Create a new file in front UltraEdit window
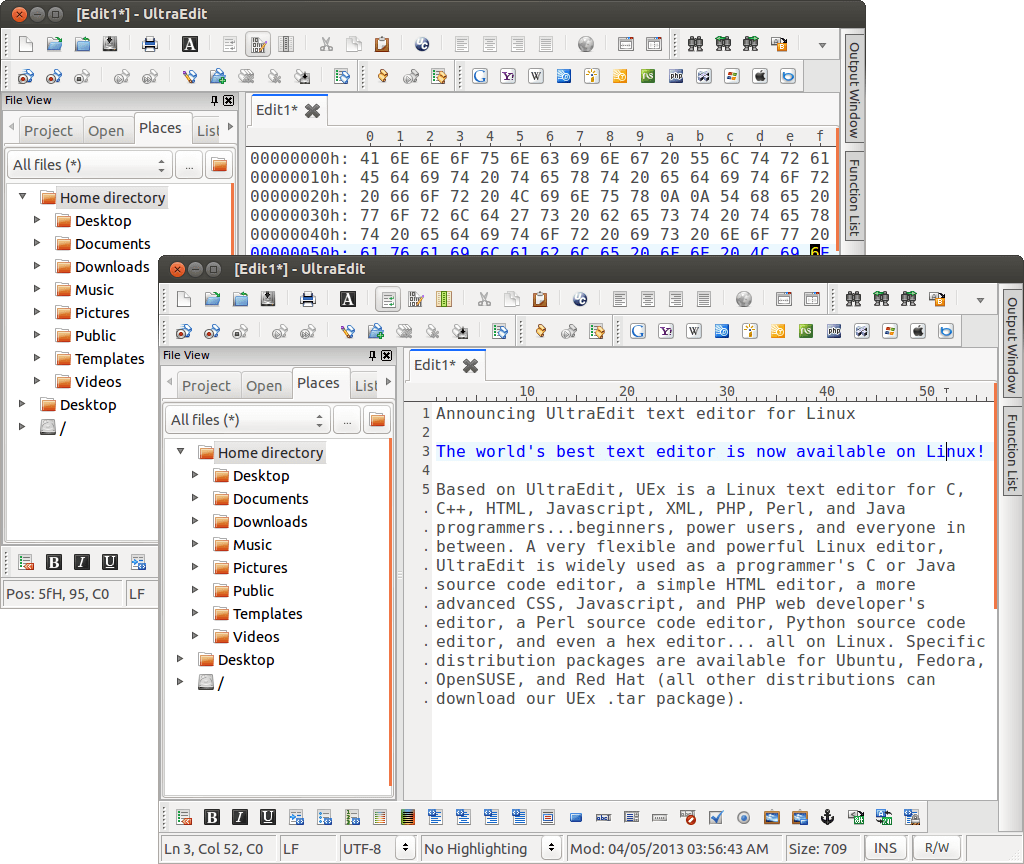Screen dimensions: 1024x864 184,299
